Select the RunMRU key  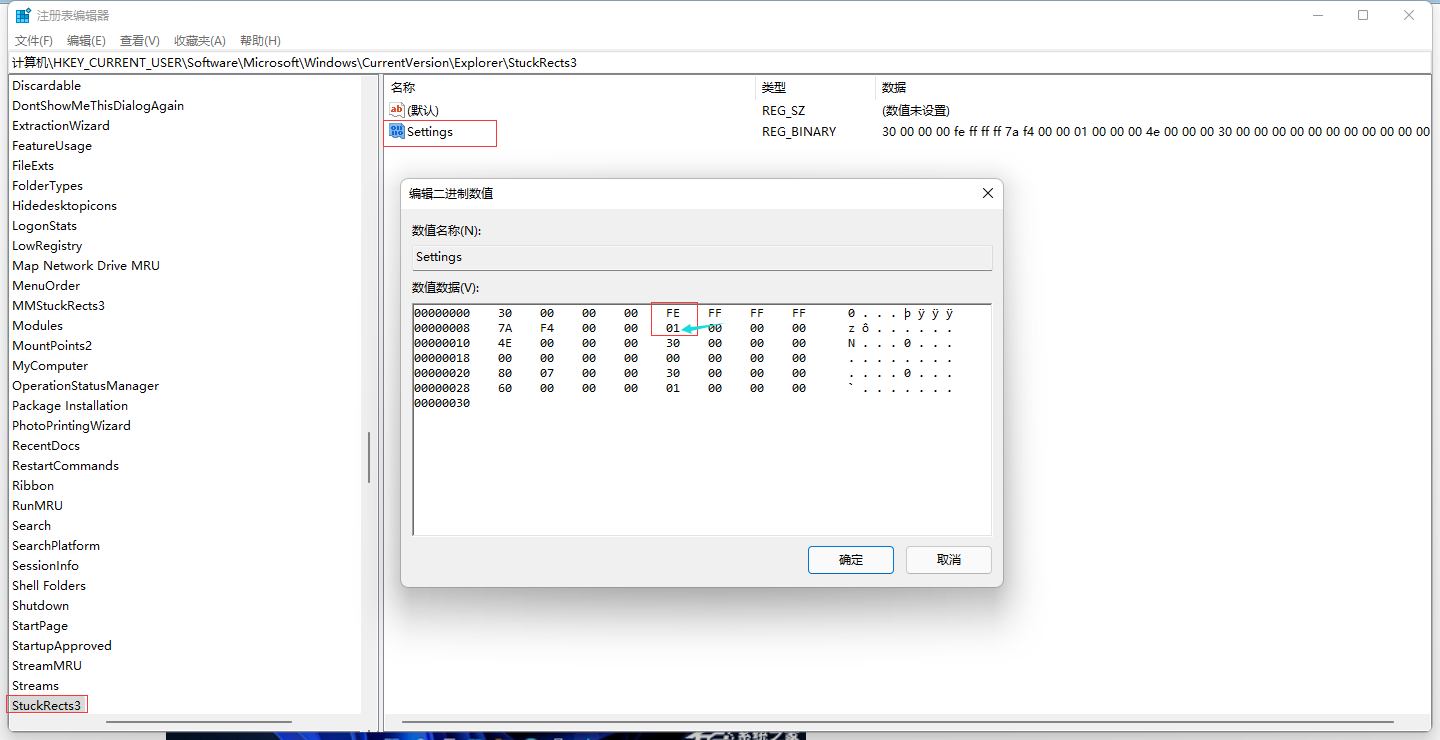(37, 505)
